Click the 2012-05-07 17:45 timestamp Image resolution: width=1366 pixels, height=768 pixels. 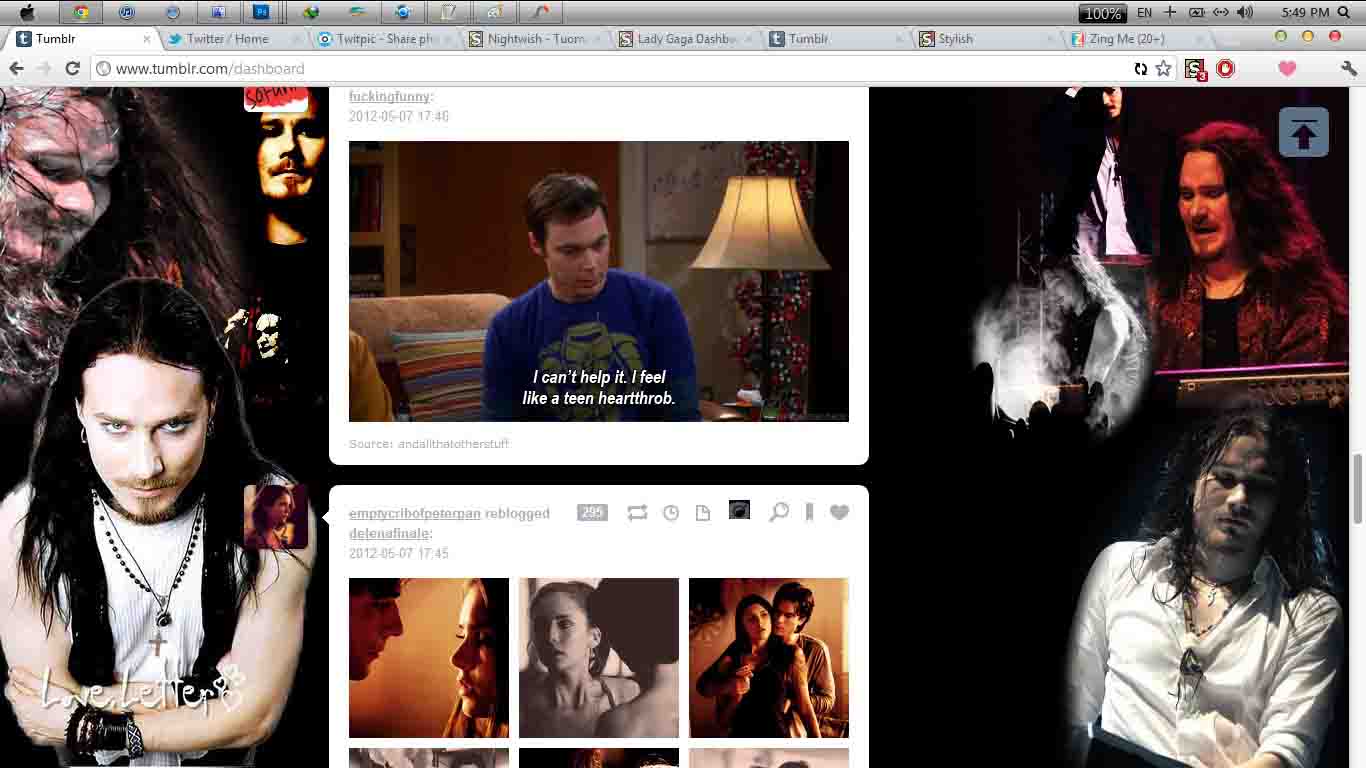click(x=399, y=553)
